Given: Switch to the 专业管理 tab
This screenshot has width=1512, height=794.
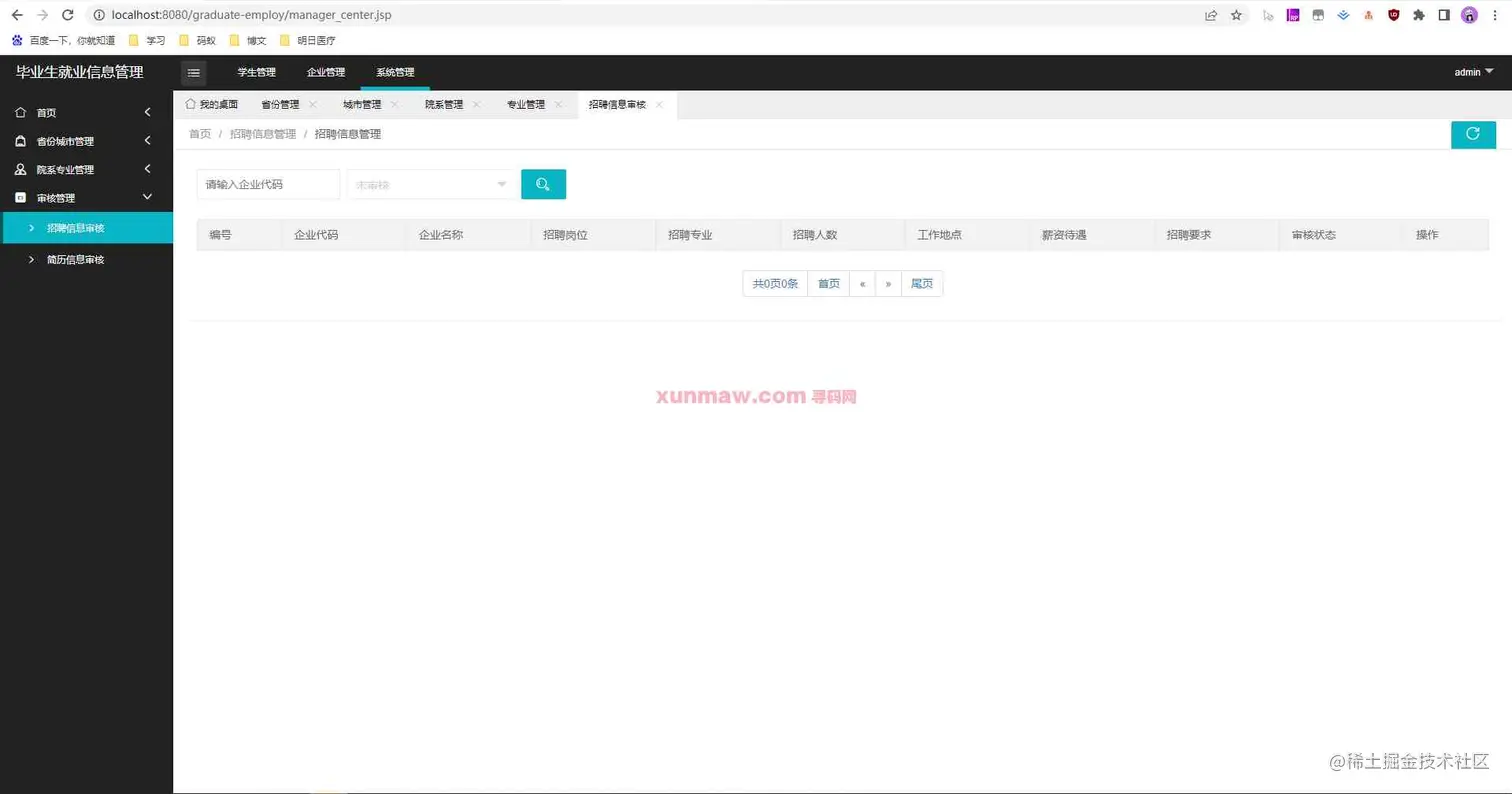Looking at the screenshot, I should [x=526, y=104].
